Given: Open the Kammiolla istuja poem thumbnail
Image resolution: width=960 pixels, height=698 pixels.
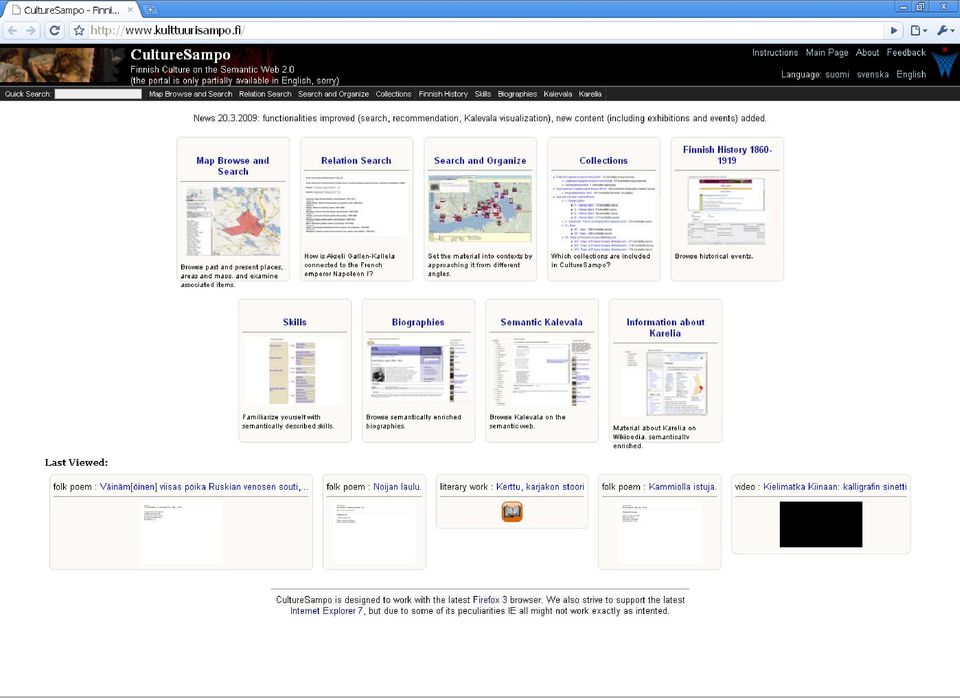Looking at the screenshot, I should 660,532.
